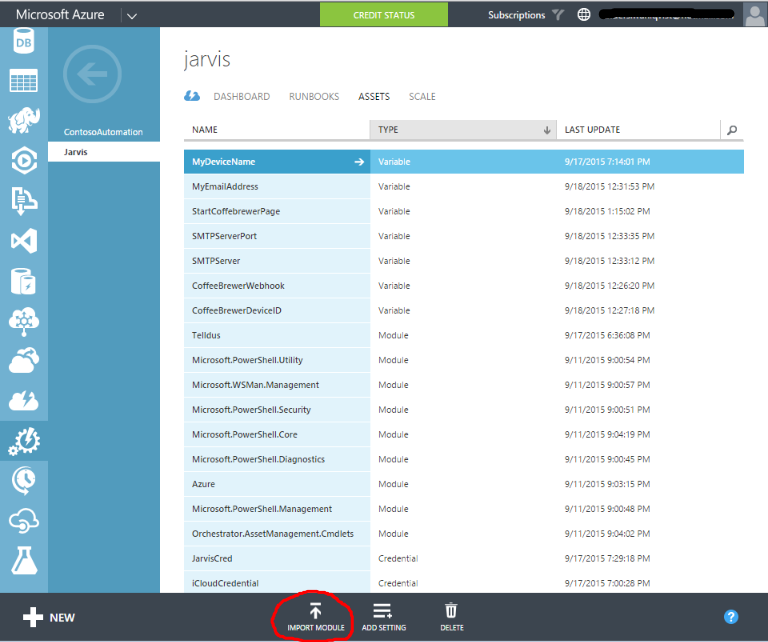Click Delete in the bottom bar

pyautogui.click(x=451, y=617)
